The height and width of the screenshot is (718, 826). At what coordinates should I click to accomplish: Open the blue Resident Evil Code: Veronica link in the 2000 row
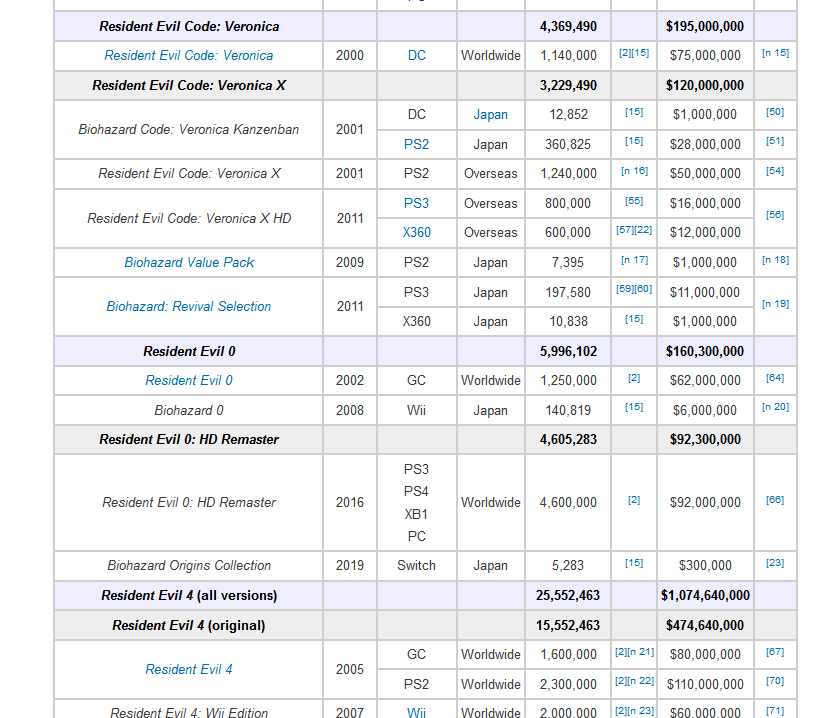coord(189,55)
